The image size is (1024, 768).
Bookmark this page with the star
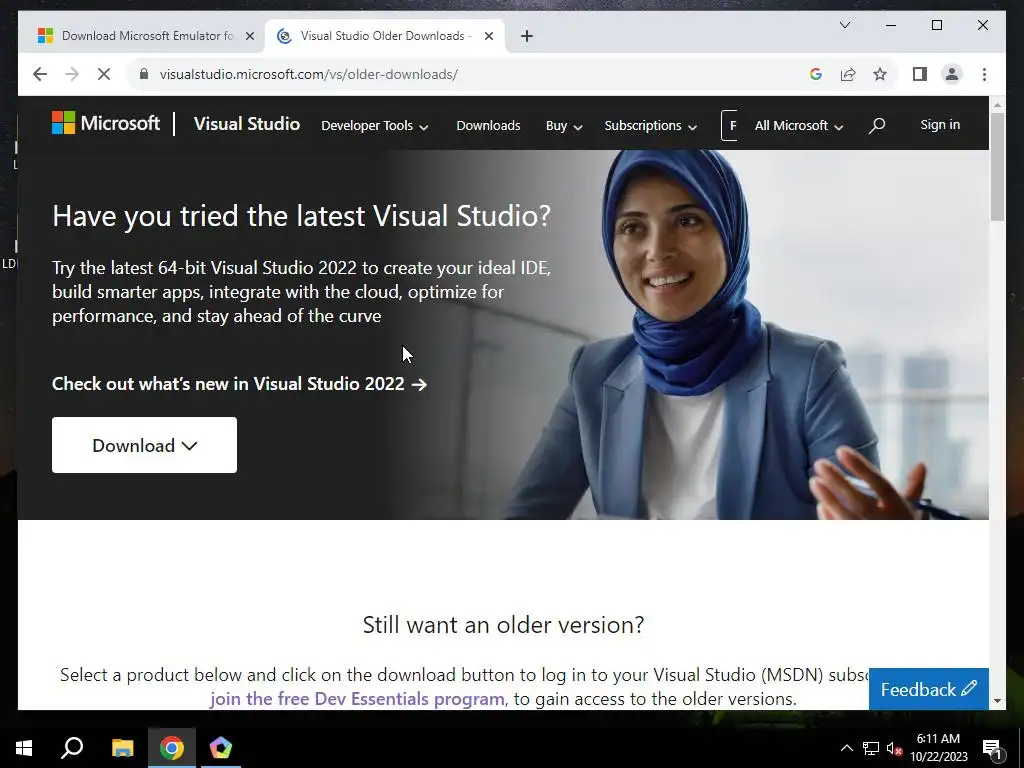click(x=880, y=74)
